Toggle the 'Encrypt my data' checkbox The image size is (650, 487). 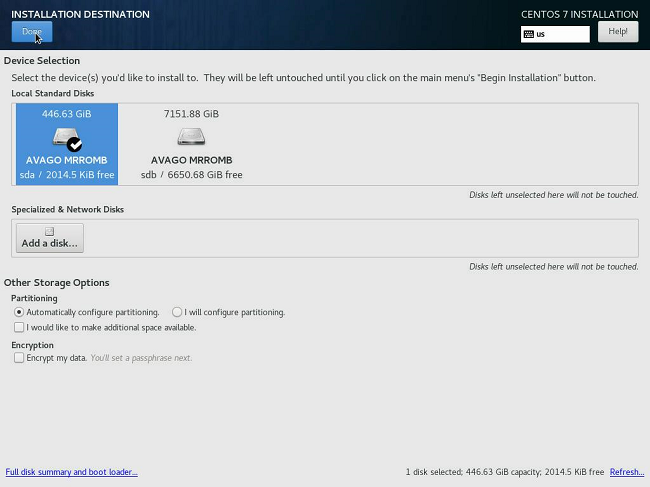point(19,358)
